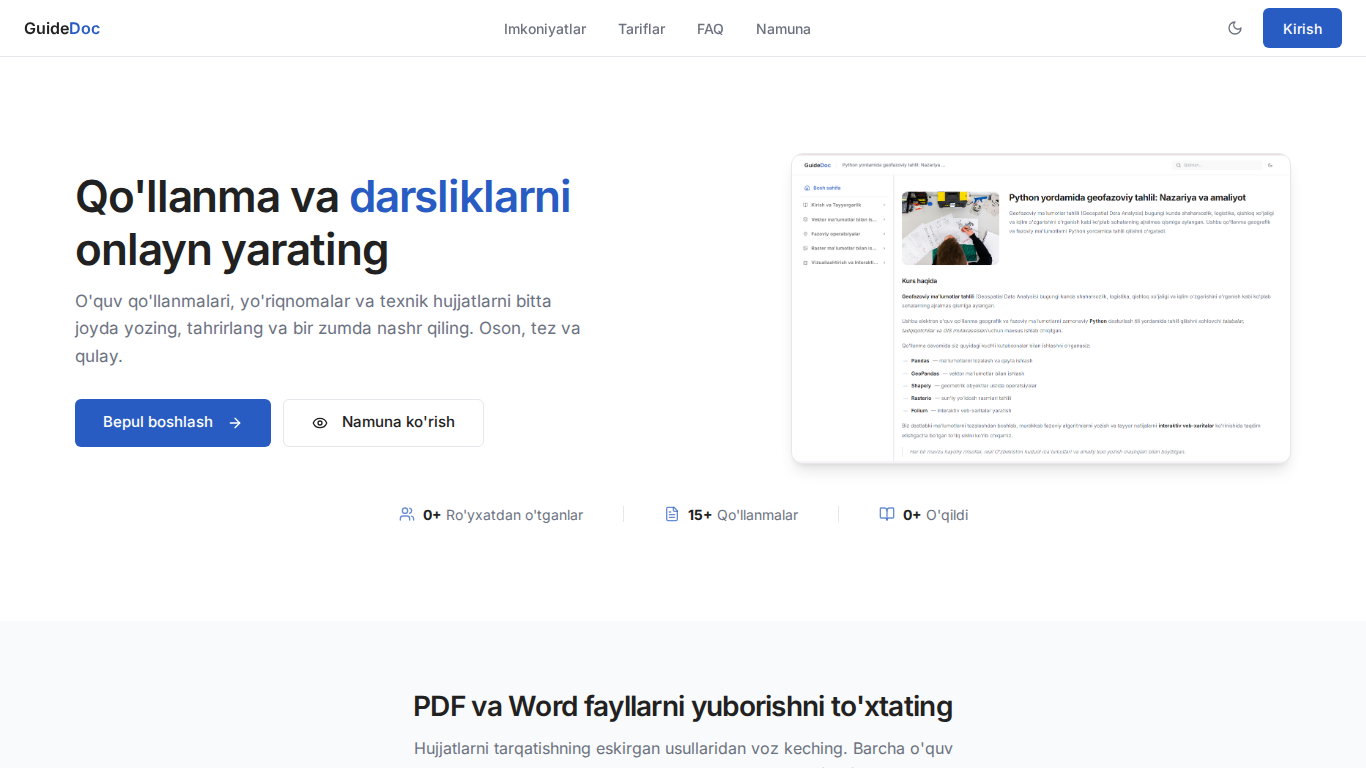
Task: Click the document icon beside Qo'llanmalar
Action: 672,514
